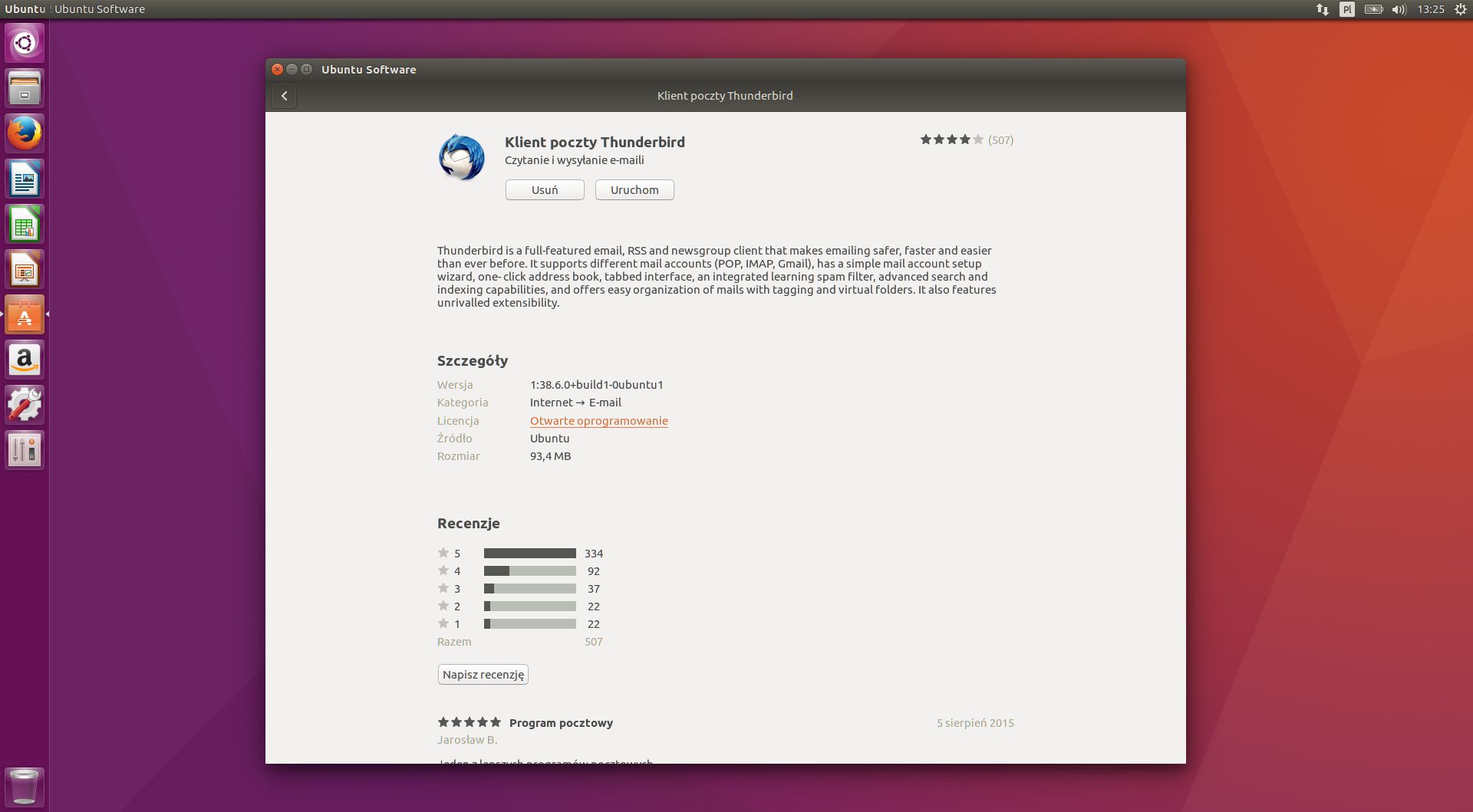Click the 5-star rating bar with 334 reviews
The image size is (1473, 812).
pos(530,554)
